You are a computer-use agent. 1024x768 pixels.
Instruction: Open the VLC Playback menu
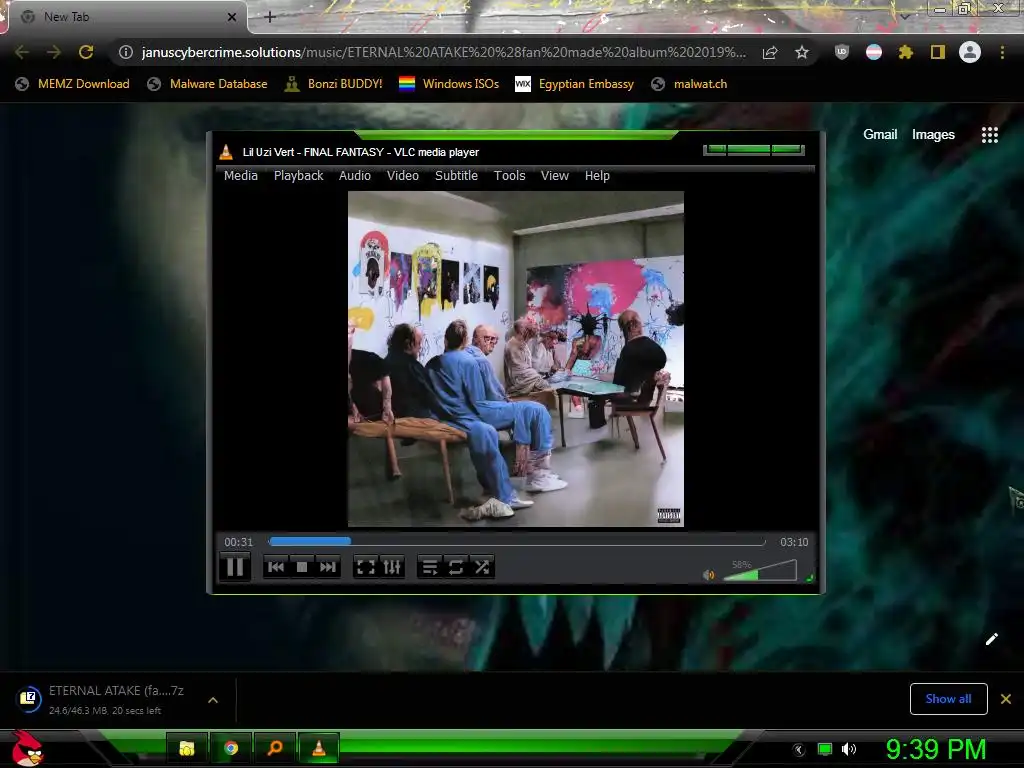pos(298,176)
